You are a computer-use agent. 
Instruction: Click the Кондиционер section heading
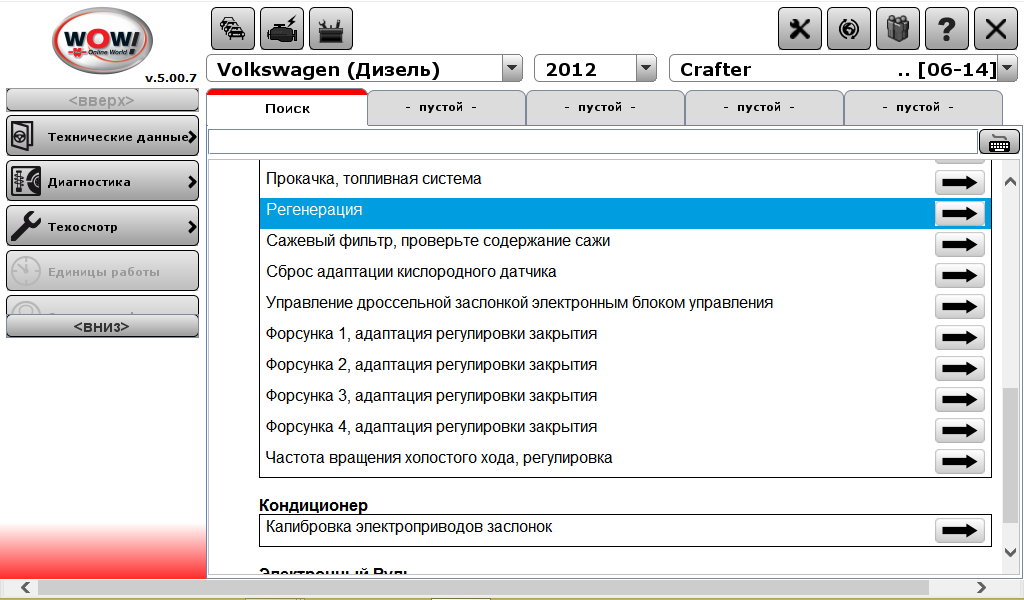(x=313, y=505)
